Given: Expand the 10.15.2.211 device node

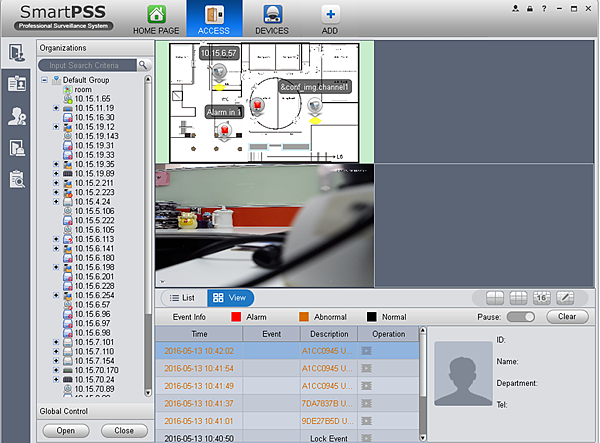Looking at the screenshot, I should point(56,183).
